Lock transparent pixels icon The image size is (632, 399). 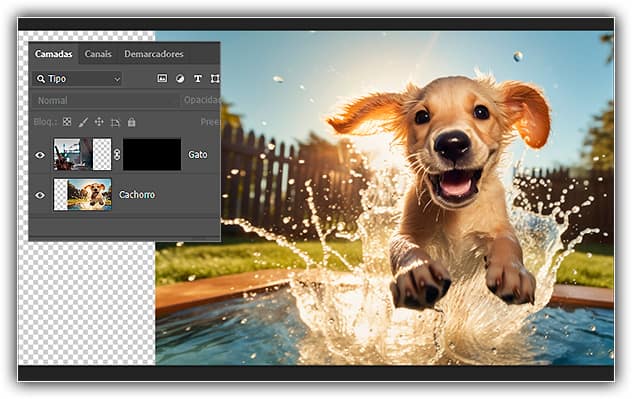(x=67, y=122)
